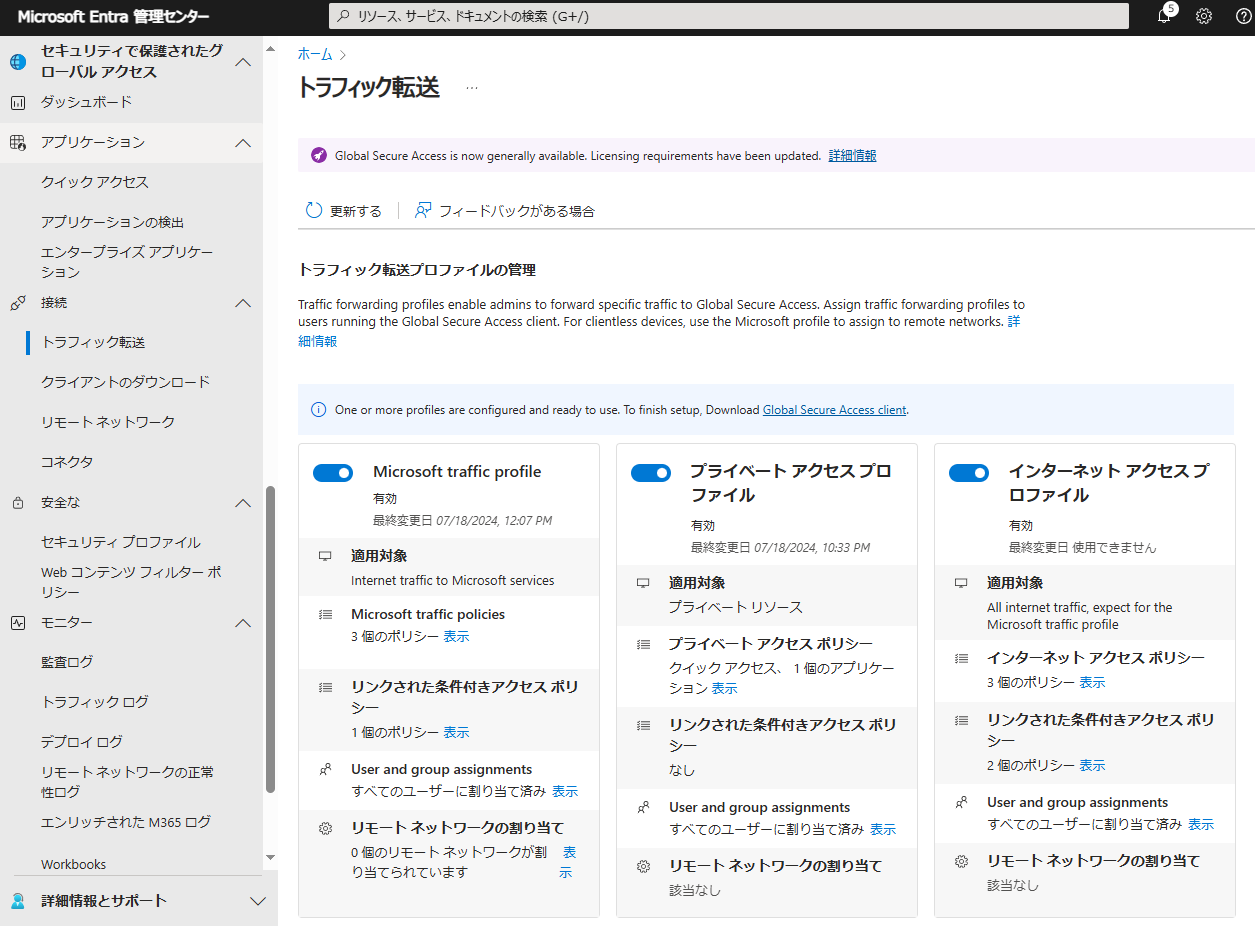View remote network assignments 表示 in Microsoft card
Image resolution: width=1255 pixels, height=926 pixels.
point(567,862)
